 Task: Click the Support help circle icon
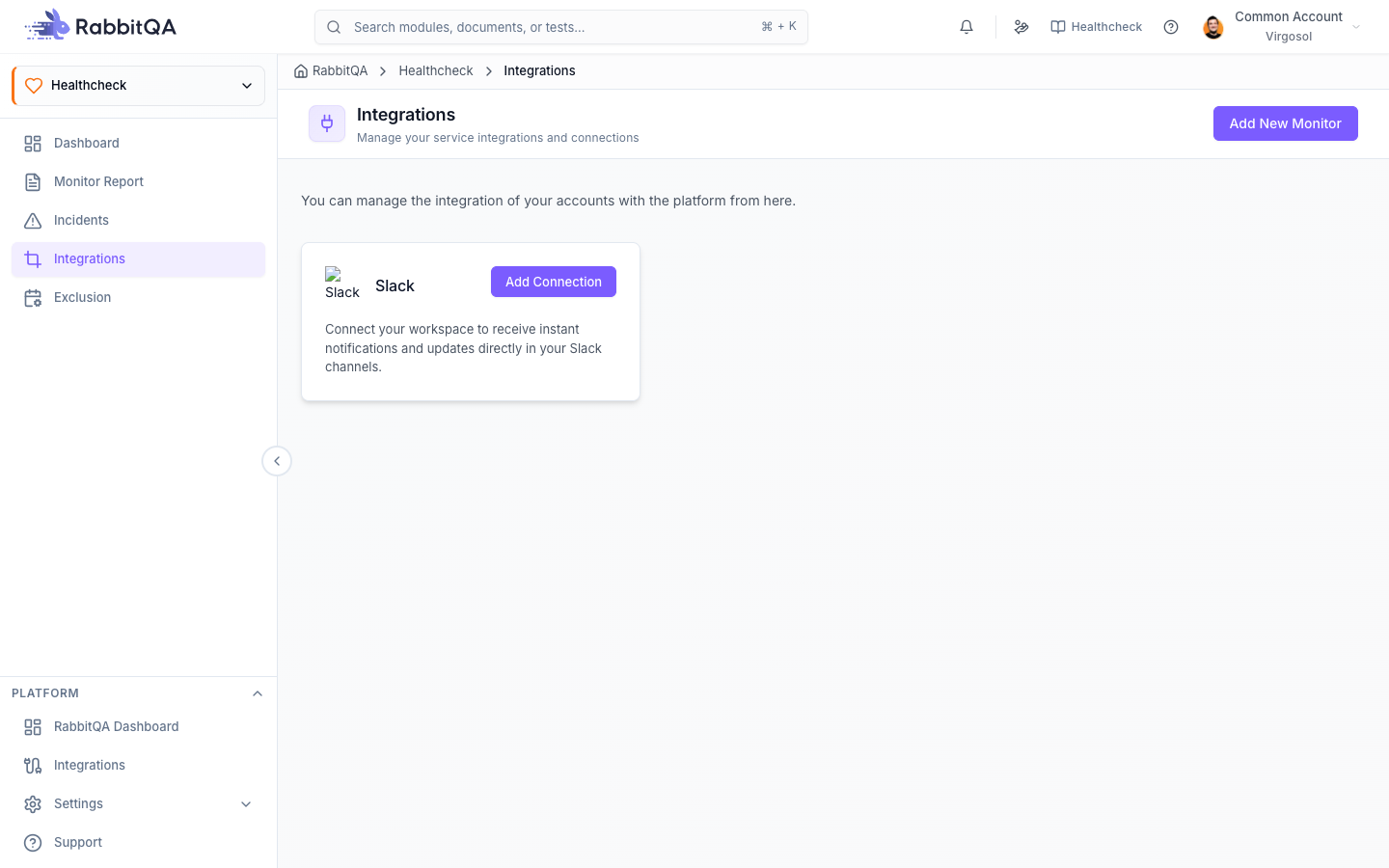pos(33,842)
